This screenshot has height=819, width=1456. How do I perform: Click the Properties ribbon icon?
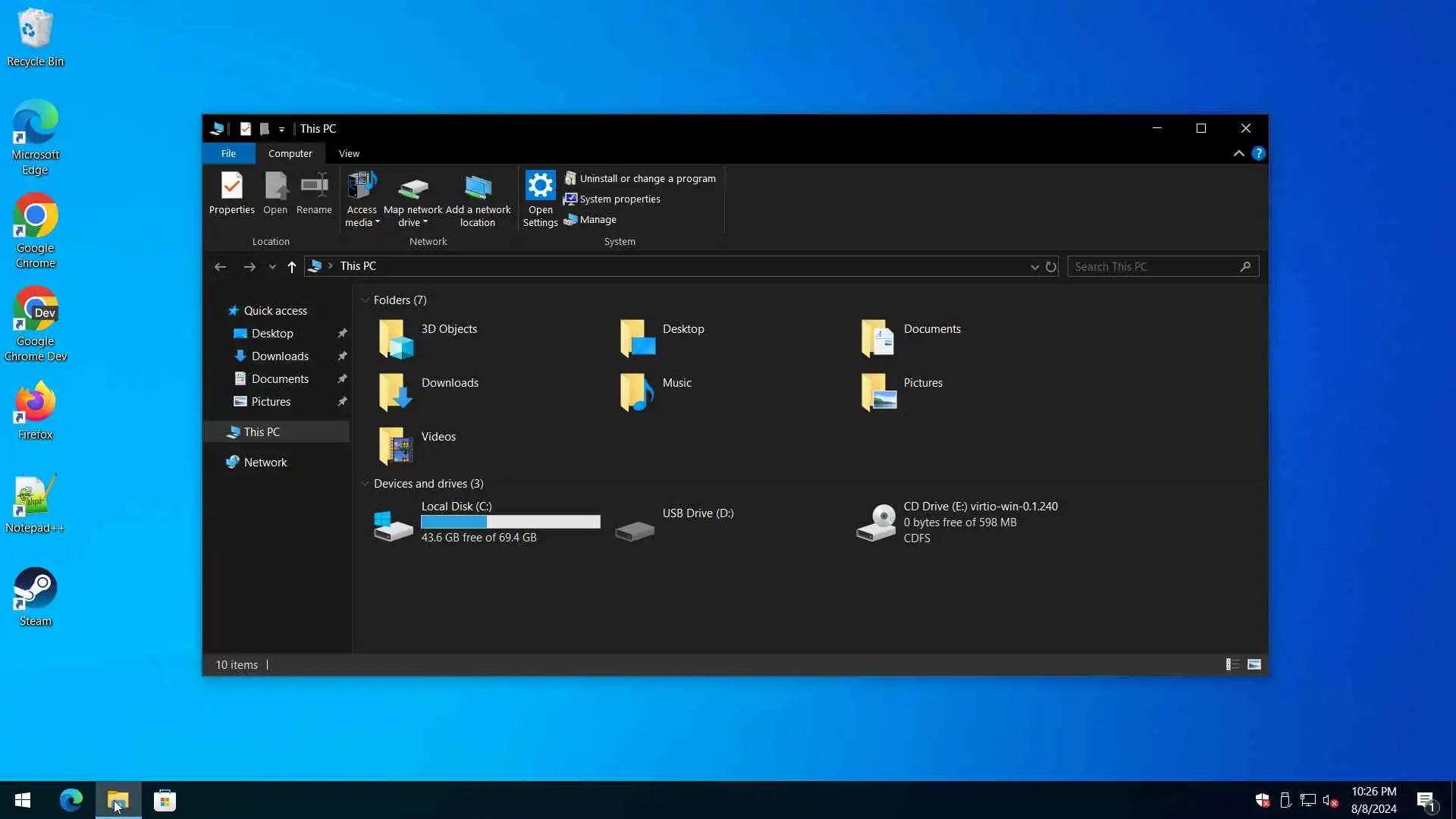click(231, 187)
